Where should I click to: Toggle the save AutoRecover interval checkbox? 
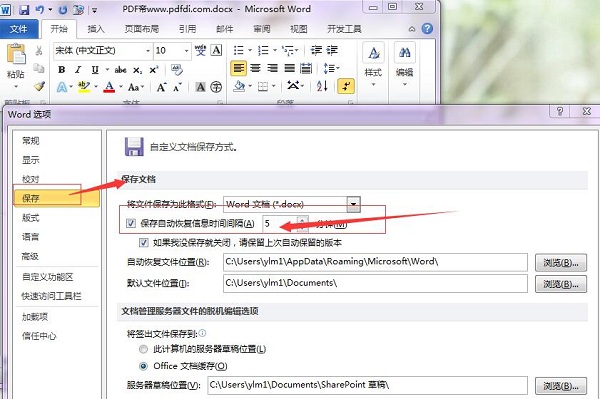coord(131,223)
